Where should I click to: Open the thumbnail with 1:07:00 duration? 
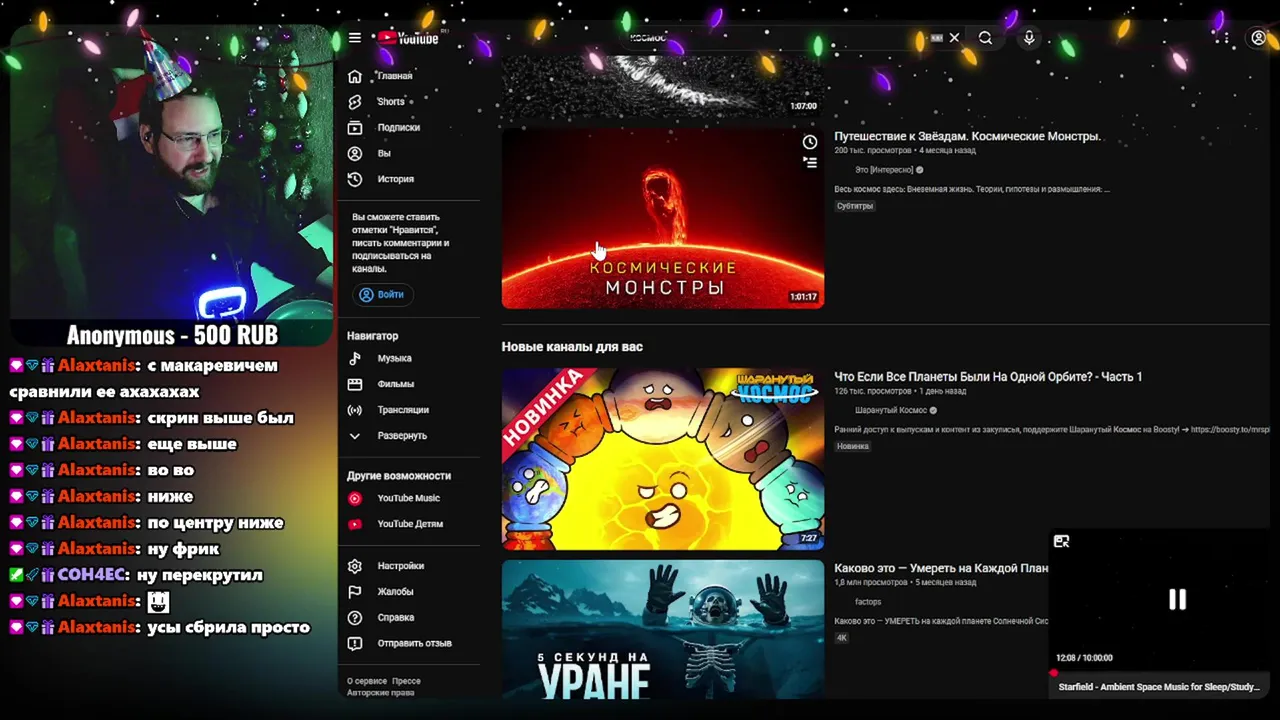(663, 86)
